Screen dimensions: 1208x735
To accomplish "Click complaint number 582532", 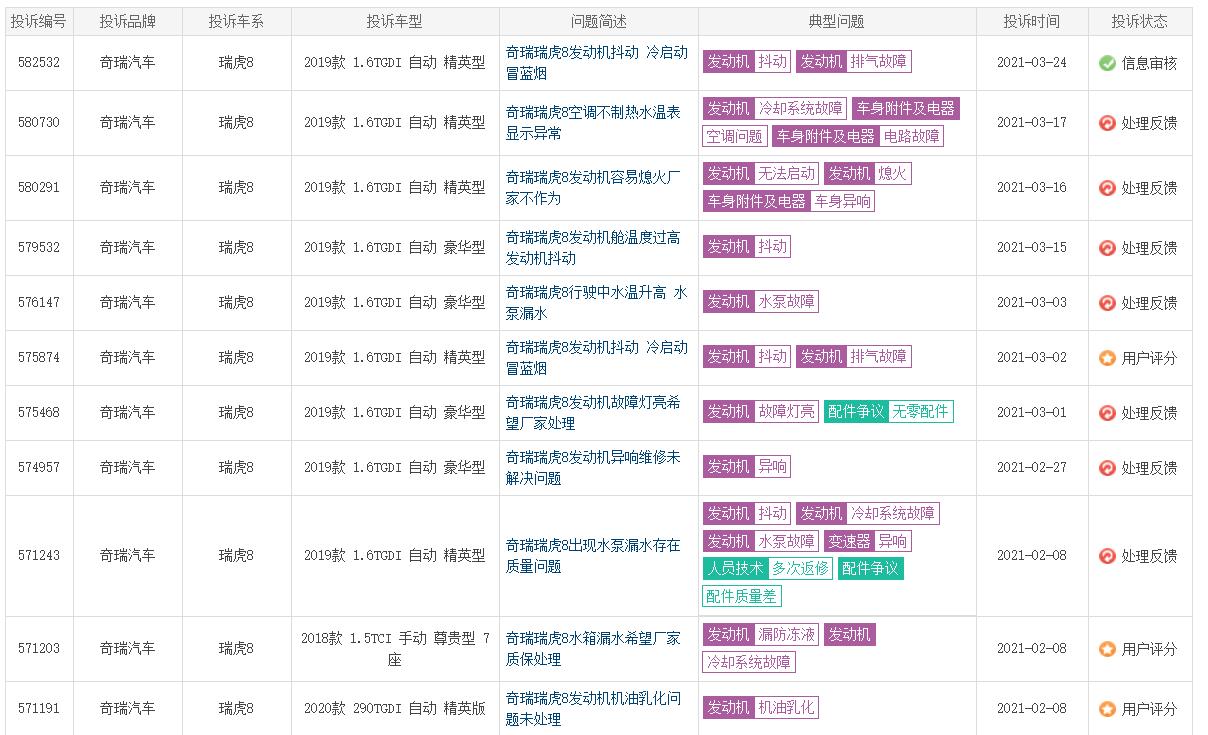I will [39, 62].
